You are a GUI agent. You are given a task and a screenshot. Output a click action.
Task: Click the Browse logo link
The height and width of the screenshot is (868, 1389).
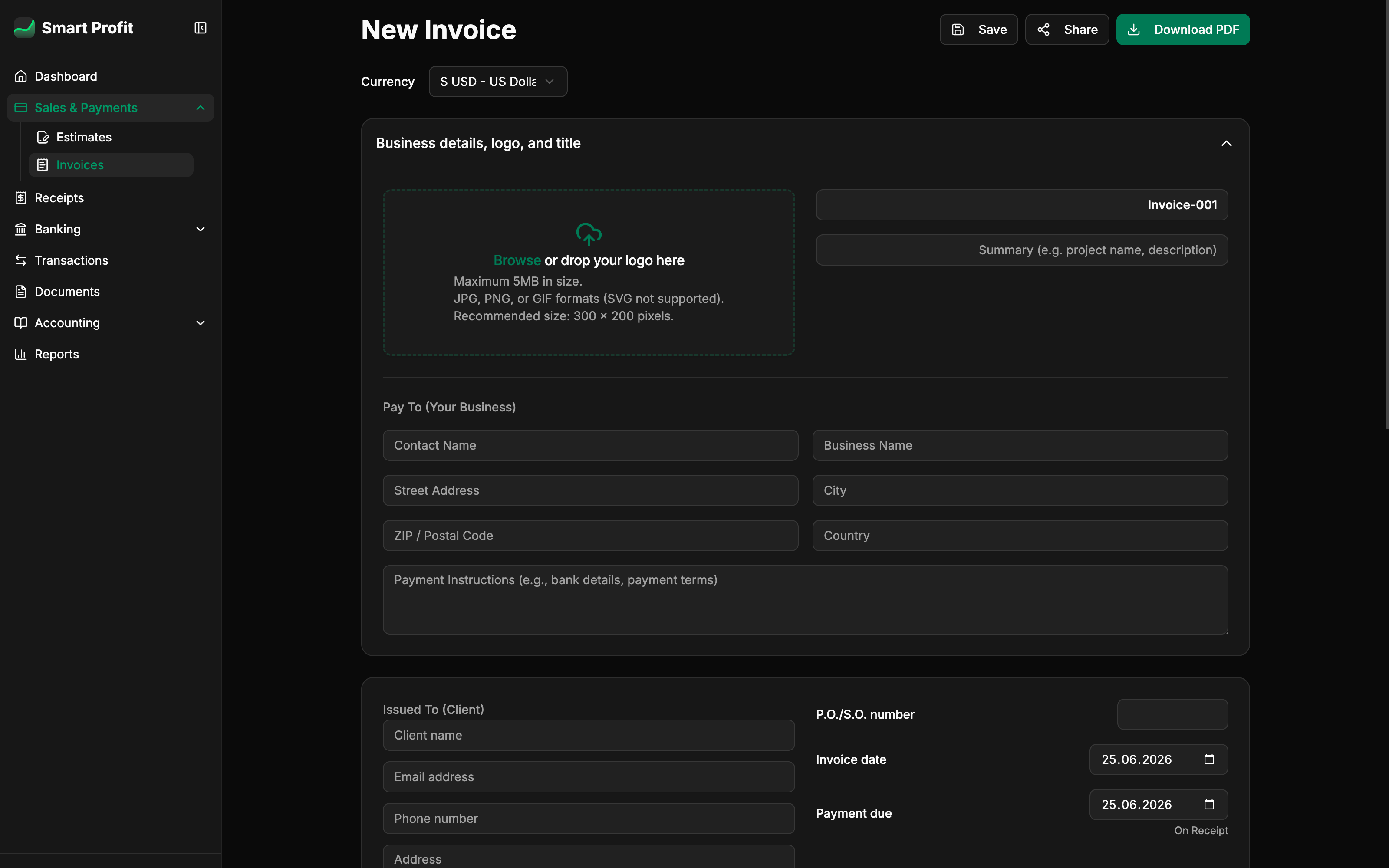click(517, 260)
